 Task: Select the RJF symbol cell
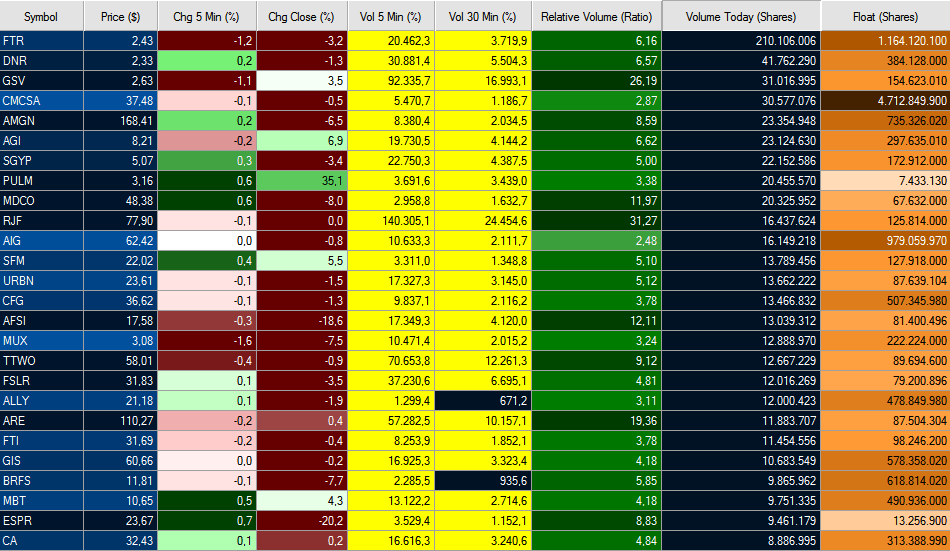42,221
